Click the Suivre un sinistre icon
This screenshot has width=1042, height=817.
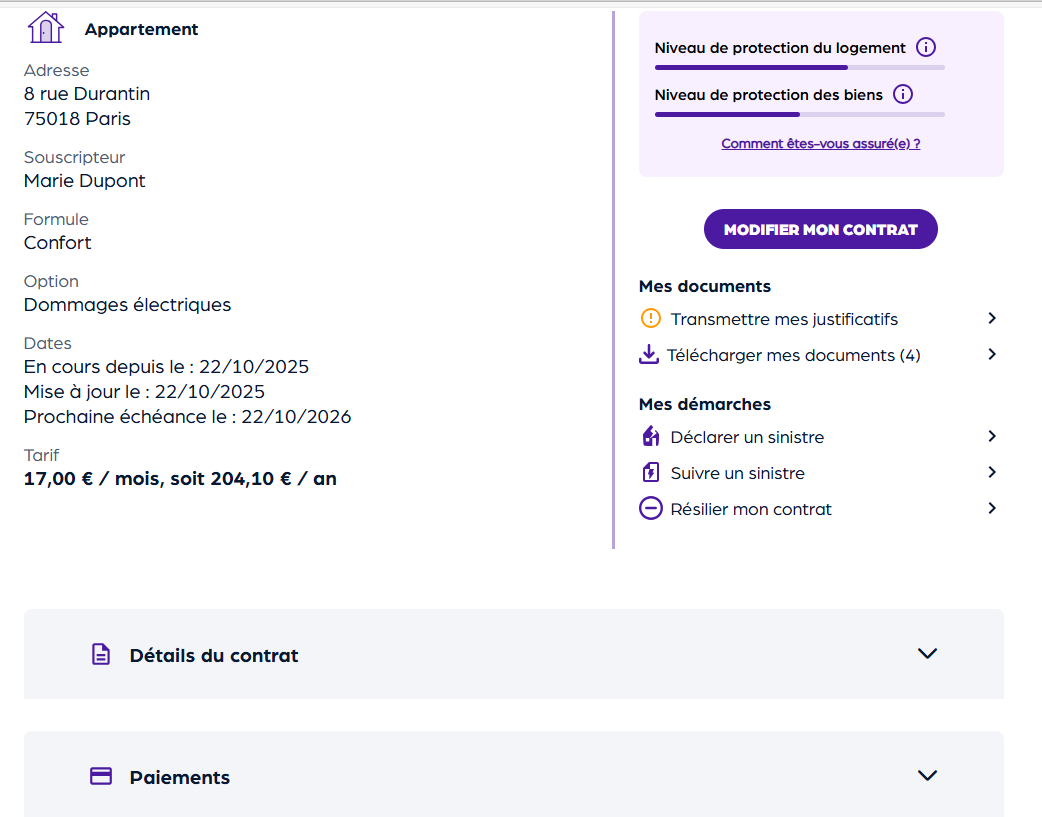[650, 473]
